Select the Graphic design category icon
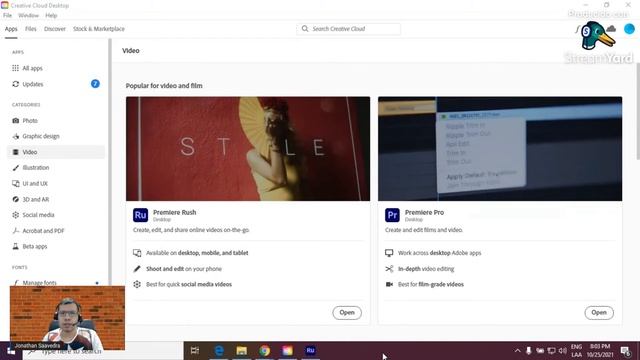Viewport: 640px width, 360px height. [16, 136]
